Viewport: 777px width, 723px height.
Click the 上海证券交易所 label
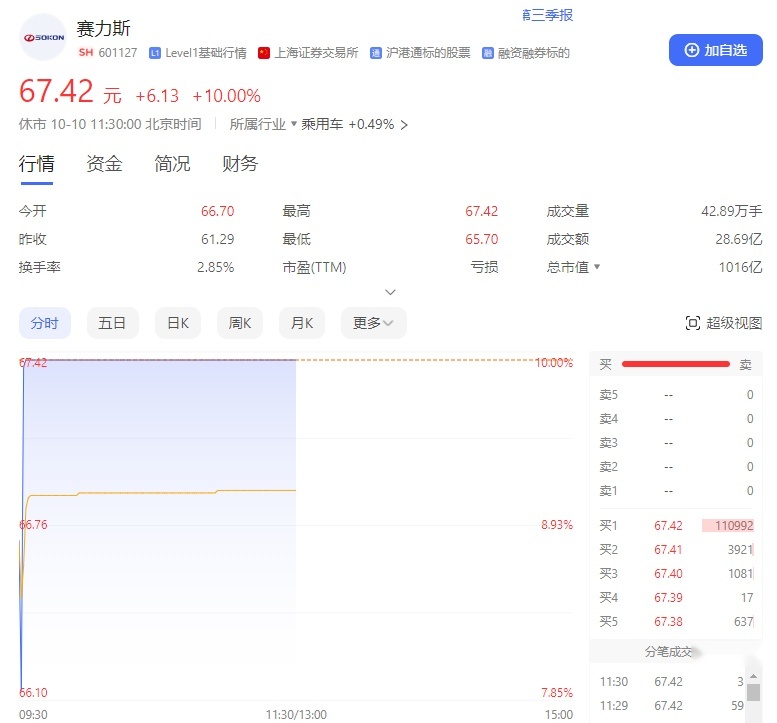316,53
